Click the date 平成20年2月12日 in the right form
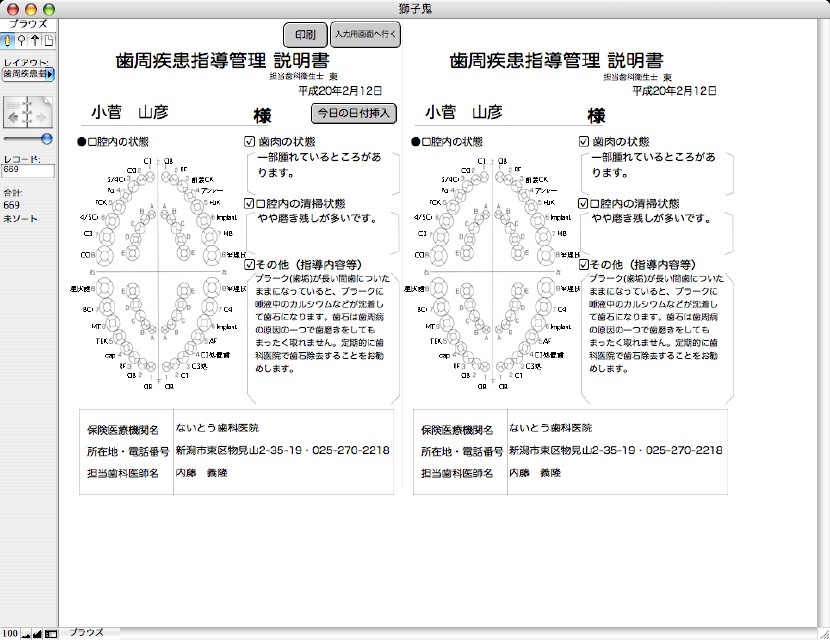 click(x=674, y=91)
